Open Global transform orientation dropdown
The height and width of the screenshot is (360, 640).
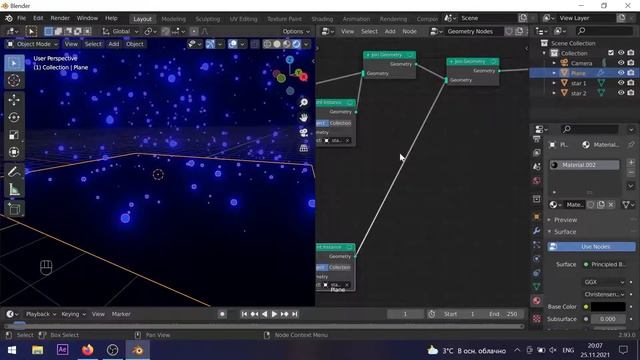tap(120, 31)
